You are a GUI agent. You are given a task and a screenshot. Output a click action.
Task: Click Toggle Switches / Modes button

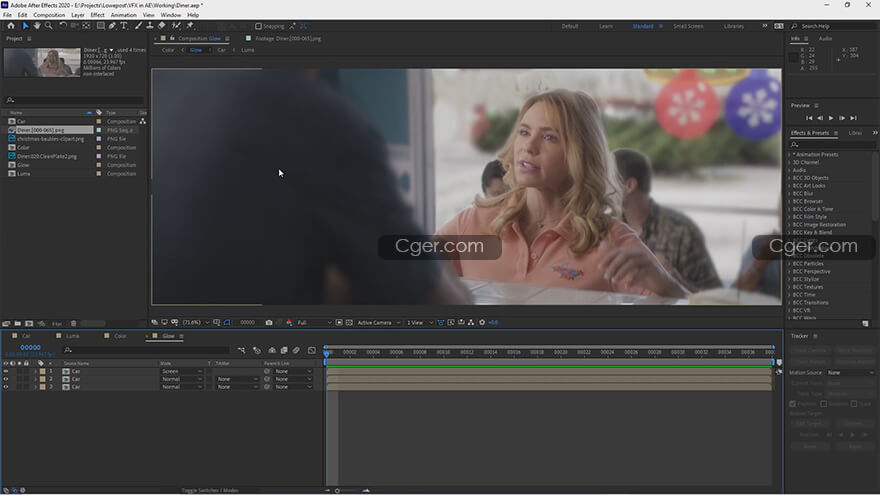pyautogui.click(x=210, y=491)
